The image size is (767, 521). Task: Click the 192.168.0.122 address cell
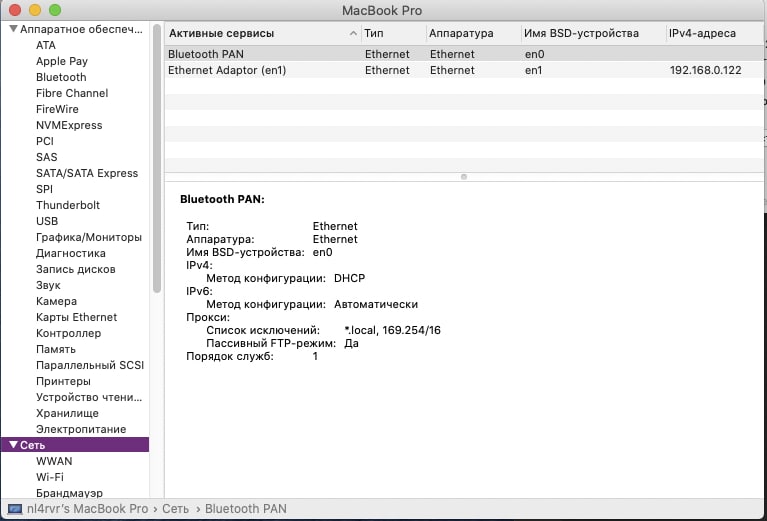(x=705, y=70)
